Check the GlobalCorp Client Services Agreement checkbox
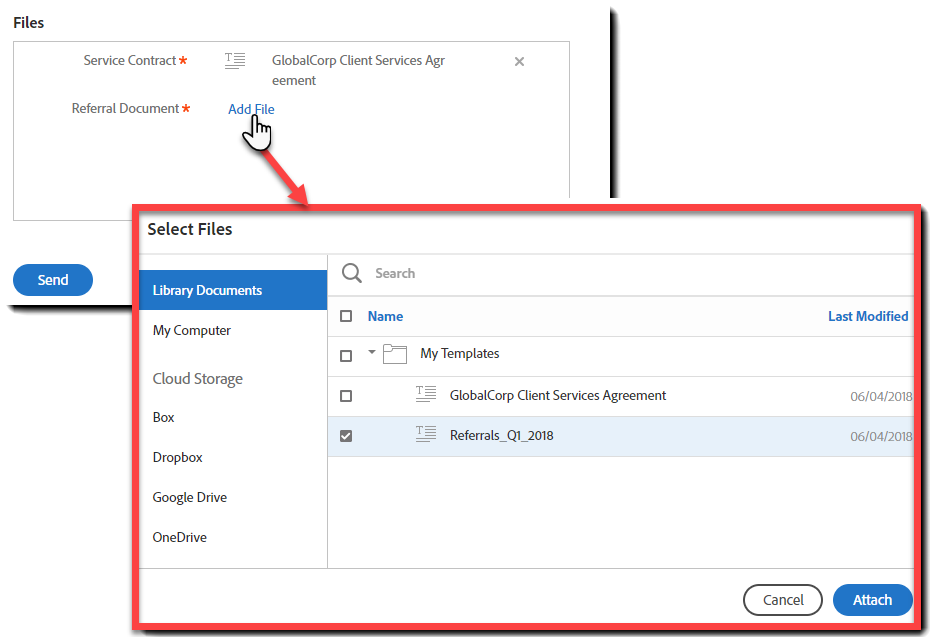 coord(345,395)
